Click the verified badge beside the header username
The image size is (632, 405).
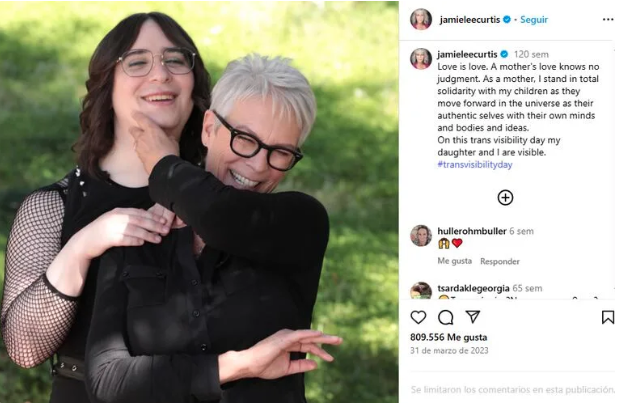(x=507, y=19)
